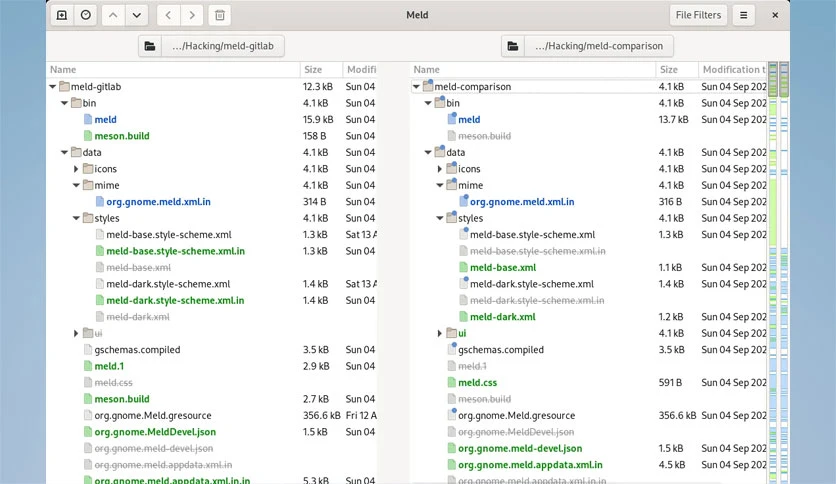Select meld-base.style-scheme.xml in left pane
The image size is (836, 484).
coord(168,235)
